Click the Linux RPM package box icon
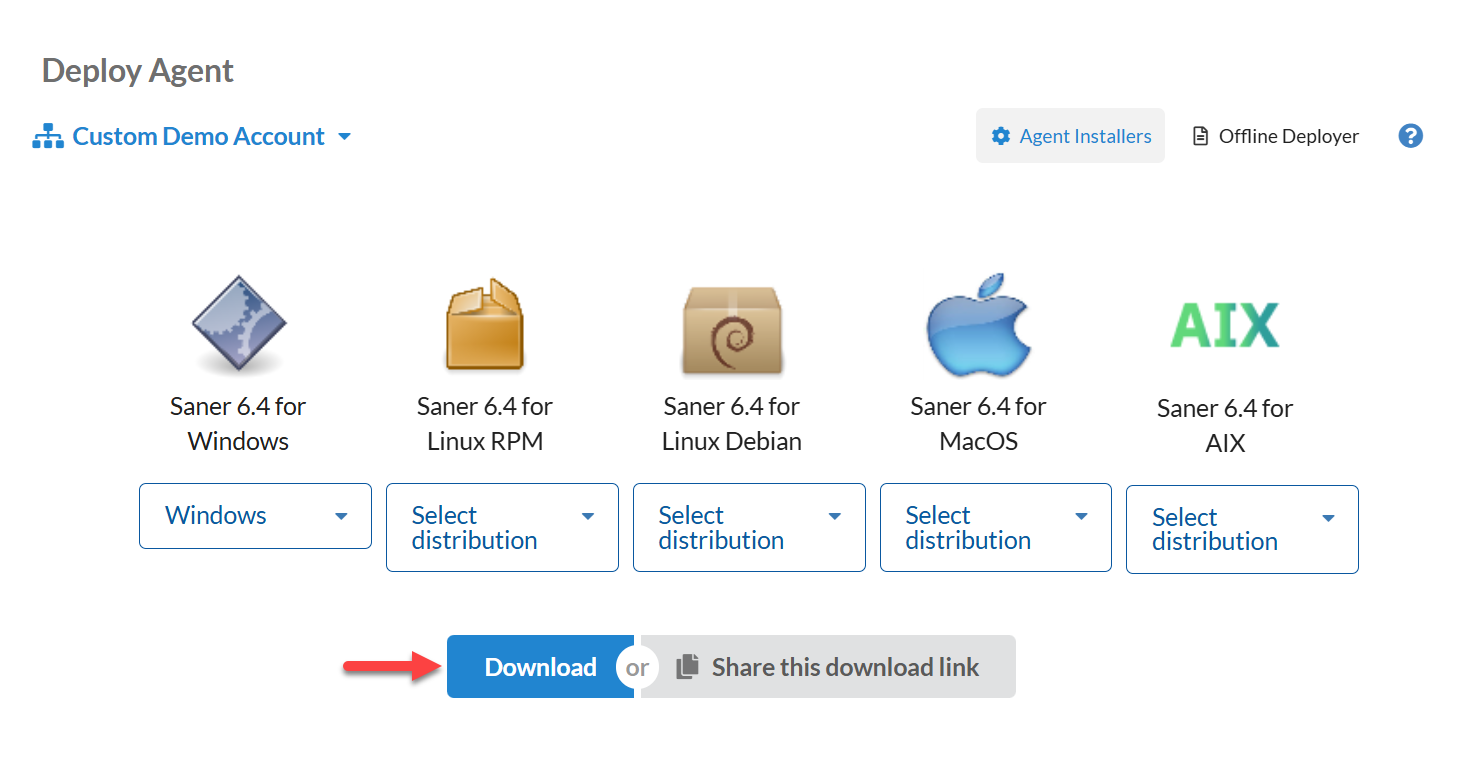This screenshot has width=1465, height=780. tap(484, 325)
